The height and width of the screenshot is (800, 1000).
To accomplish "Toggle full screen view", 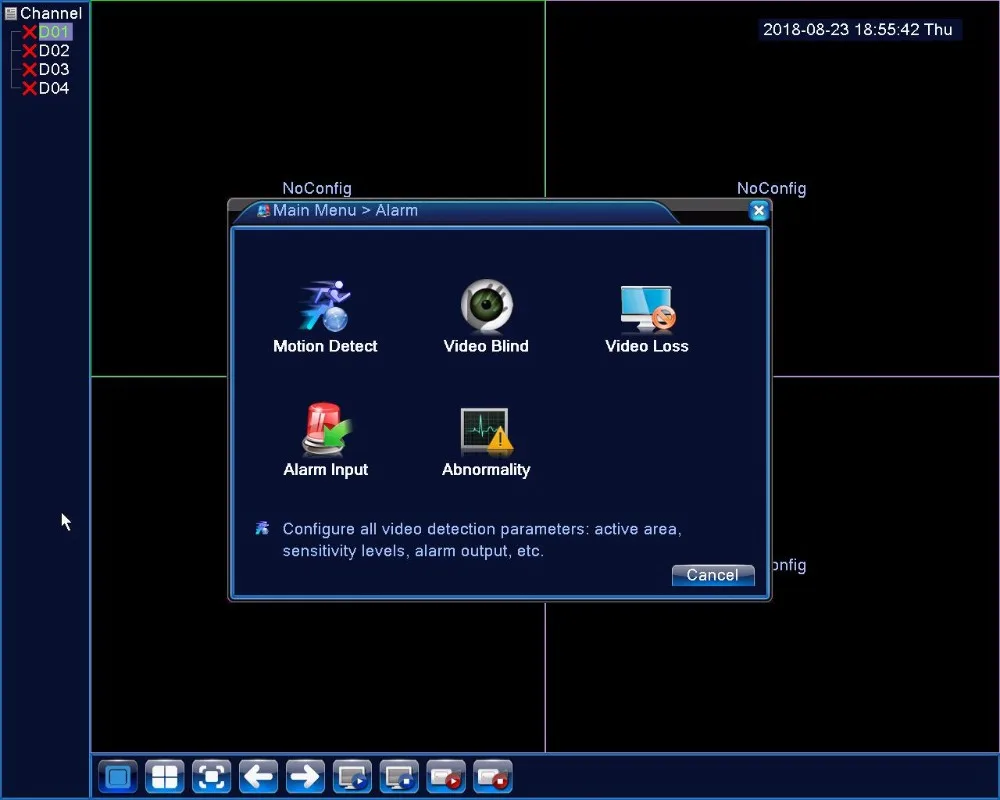I will point(211,776).
